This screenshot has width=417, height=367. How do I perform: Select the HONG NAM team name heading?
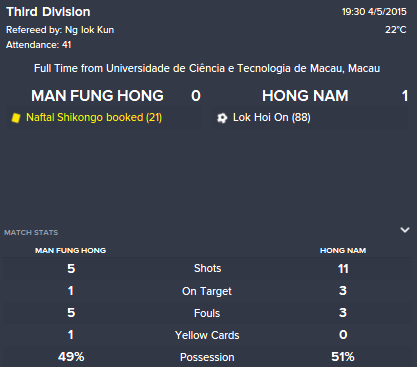[305, 96]
